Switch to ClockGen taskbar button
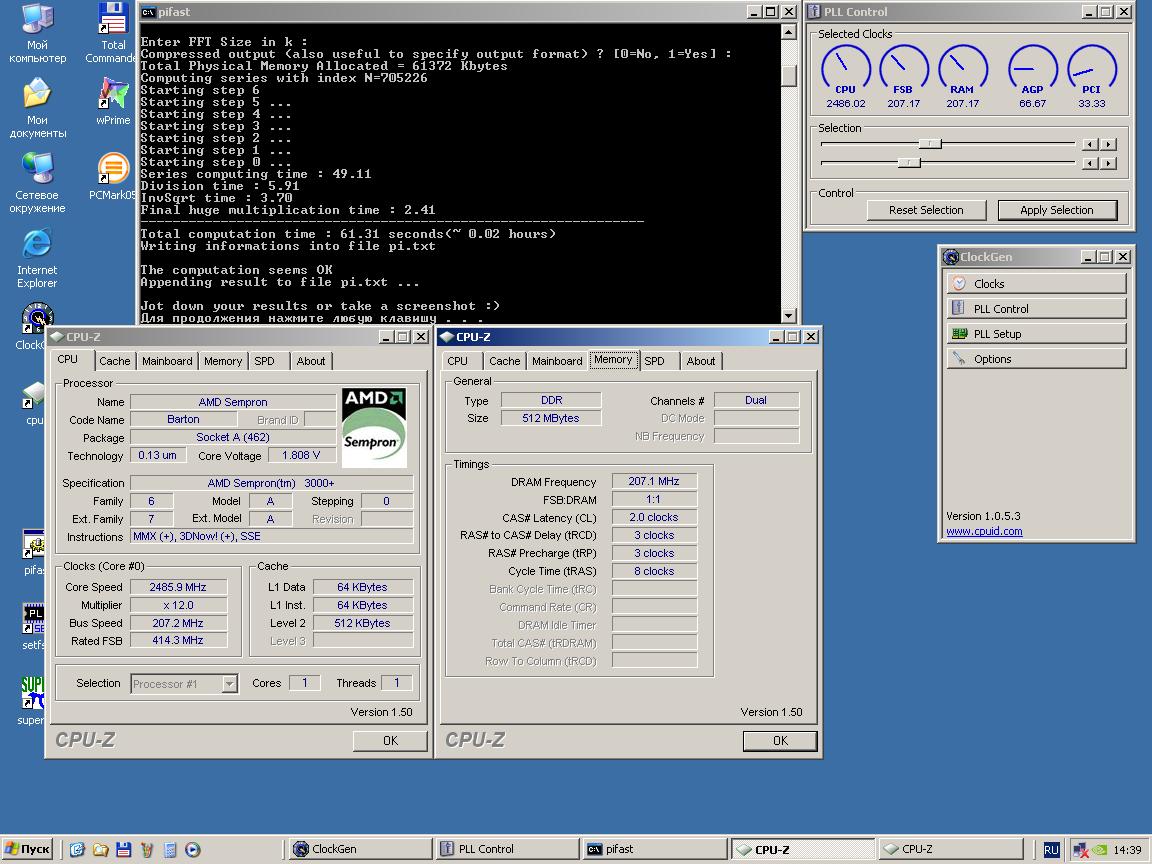The image size is (1152, 864). pos(359,849)
